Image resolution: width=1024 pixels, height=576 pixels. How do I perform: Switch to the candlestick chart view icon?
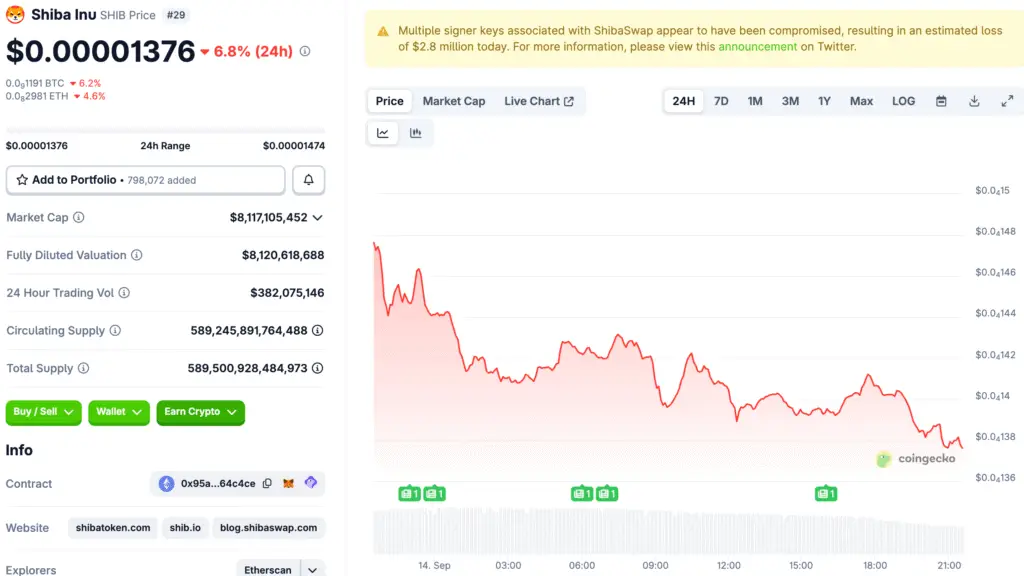coord(415,133)
